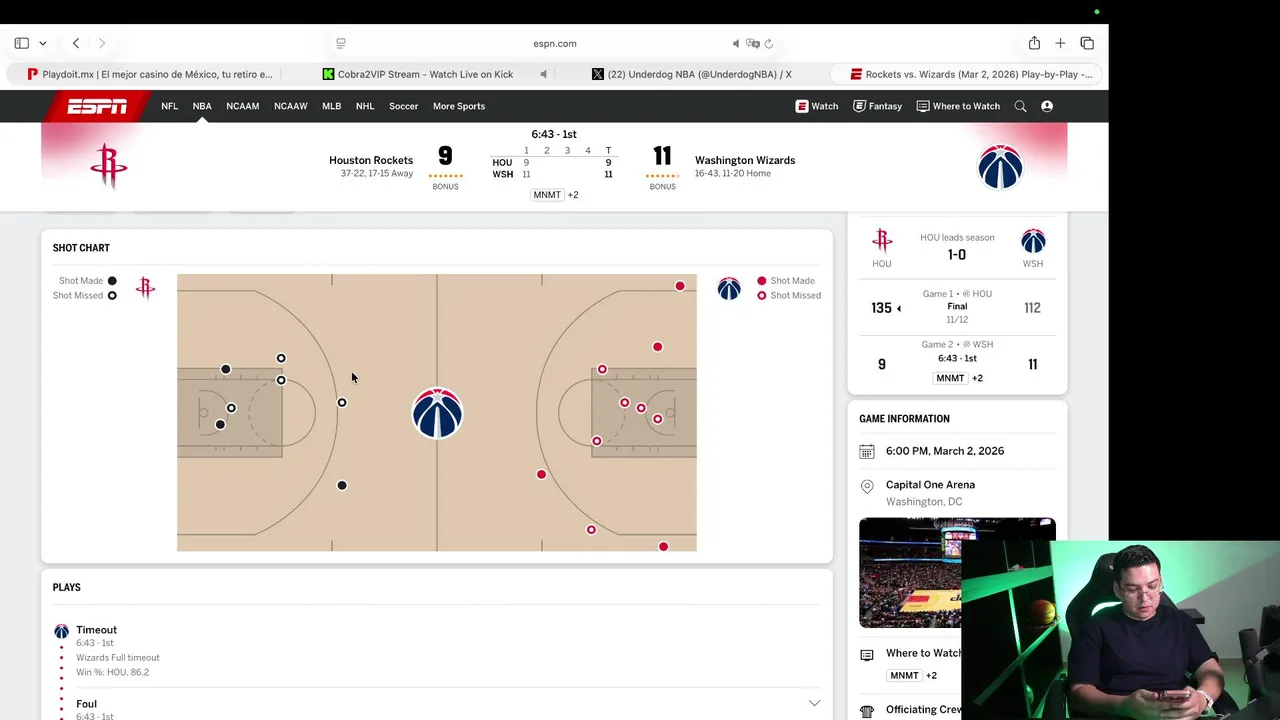Click the Capital One Arena text
This screenshot has width=1280, height=720.
tap(930, 485)
